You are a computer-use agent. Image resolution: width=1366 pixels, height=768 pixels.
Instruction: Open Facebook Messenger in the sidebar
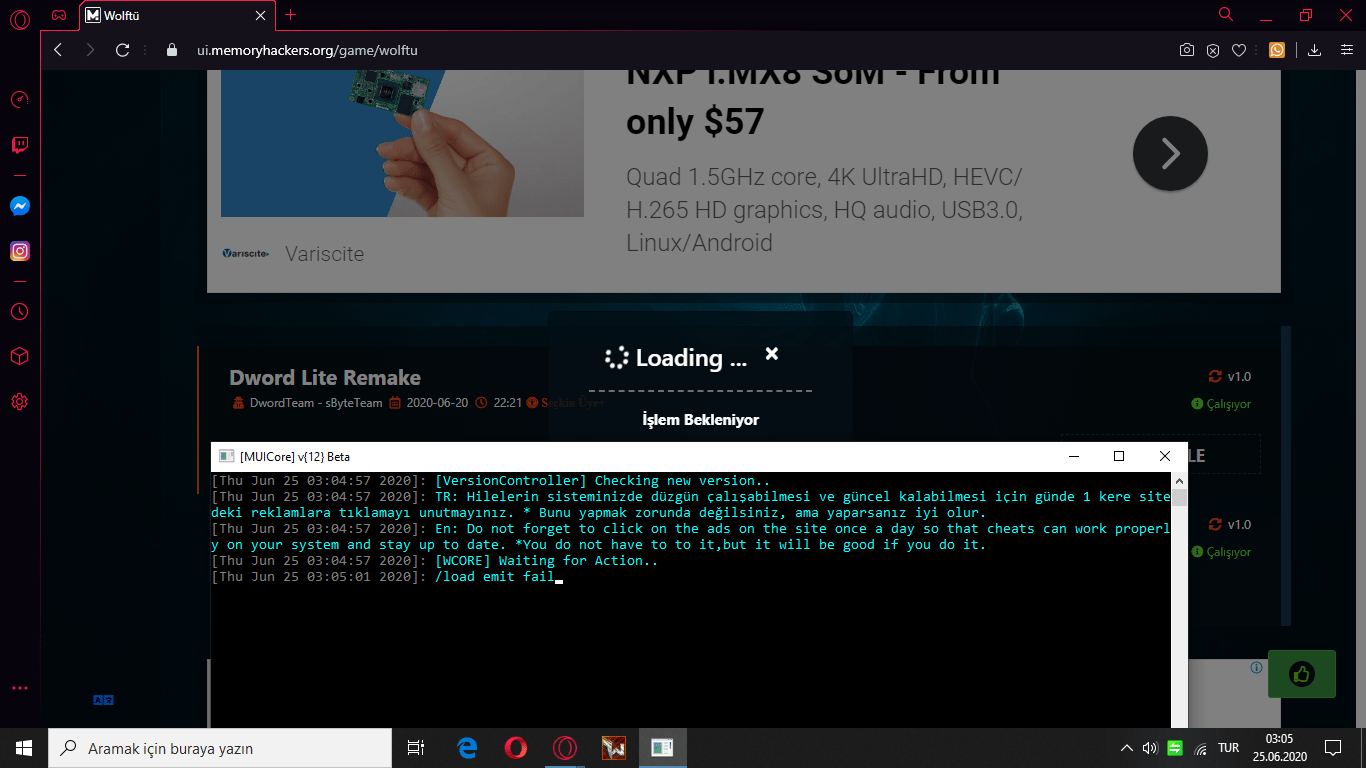19,206
